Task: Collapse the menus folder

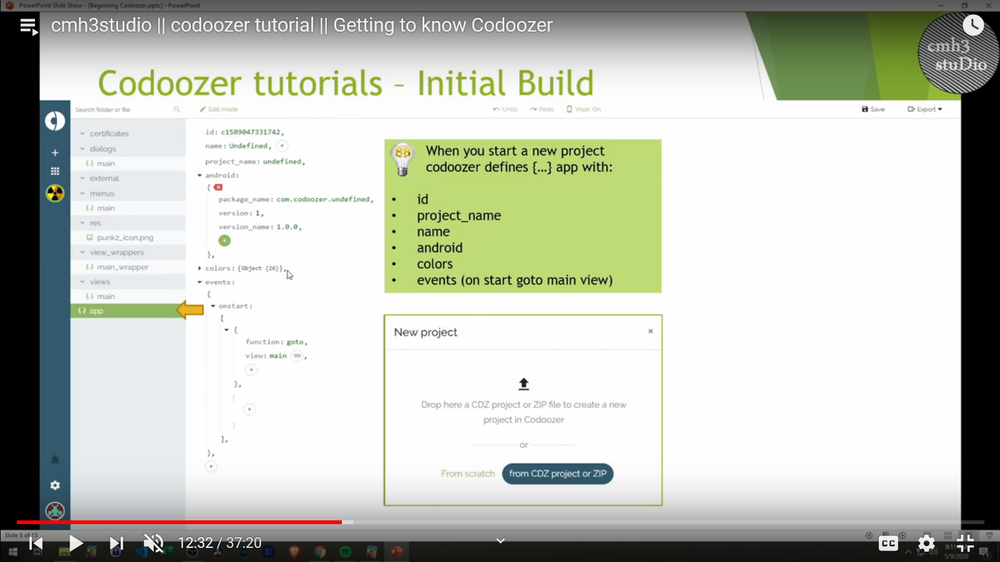Action: coord(82,193)
